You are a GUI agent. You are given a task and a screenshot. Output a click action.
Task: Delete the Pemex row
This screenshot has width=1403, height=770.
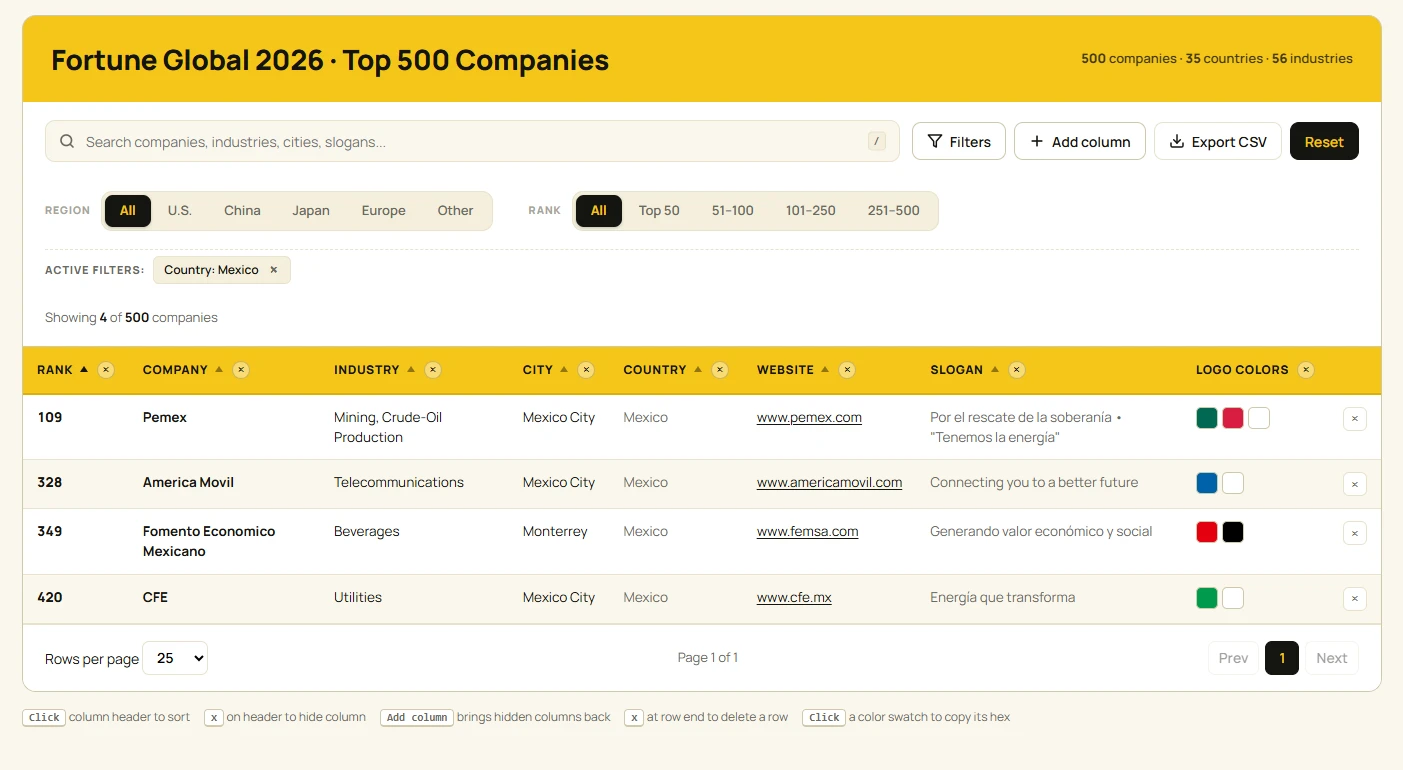[x=1355, y=419]
